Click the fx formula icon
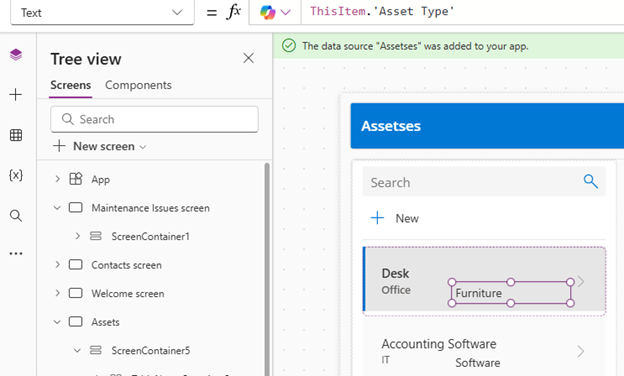 pyautogui.click(x=234, y=12)
